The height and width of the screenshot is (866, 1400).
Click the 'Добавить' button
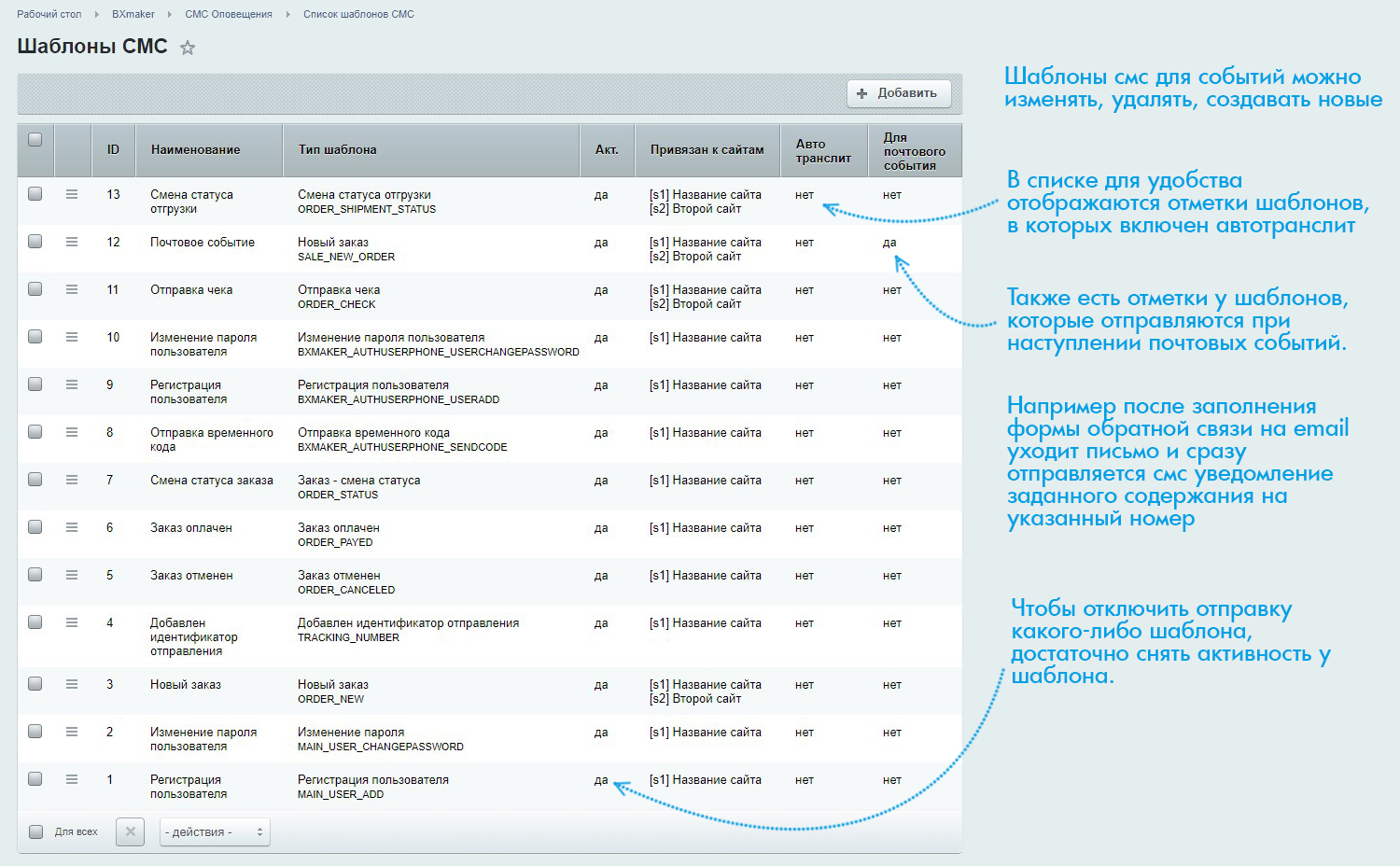(898, 93)
